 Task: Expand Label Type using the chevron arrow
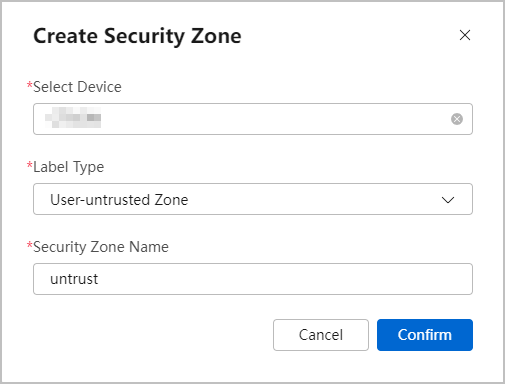point(448,200)
